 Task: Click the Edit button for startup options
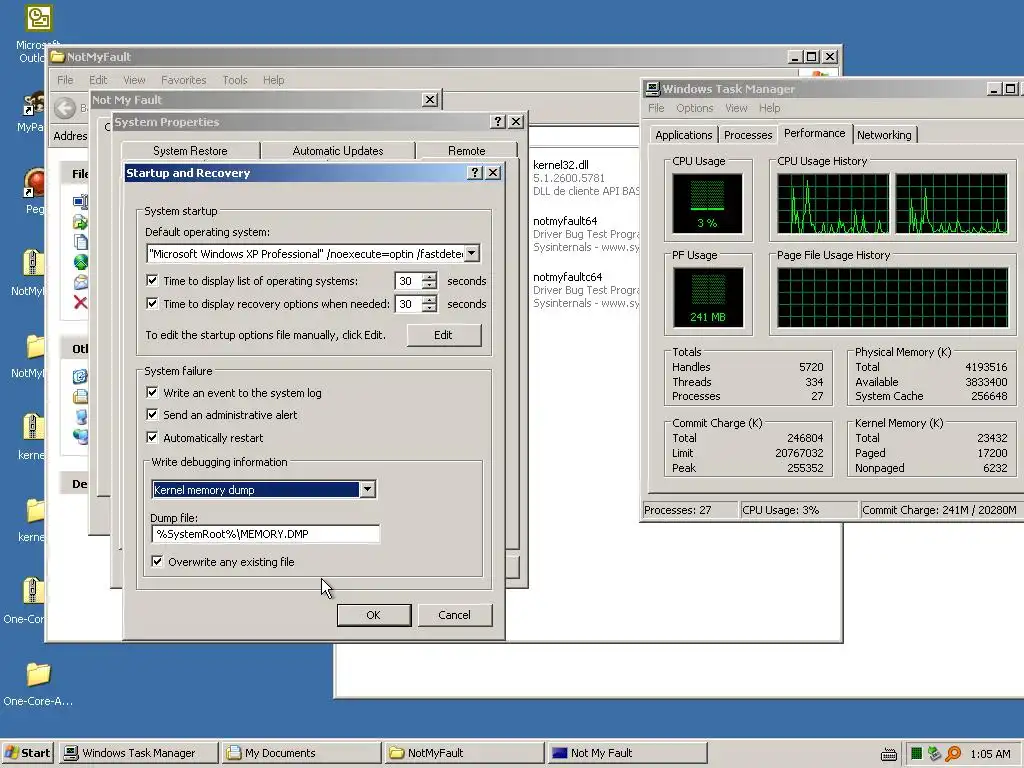coord(443,335)
